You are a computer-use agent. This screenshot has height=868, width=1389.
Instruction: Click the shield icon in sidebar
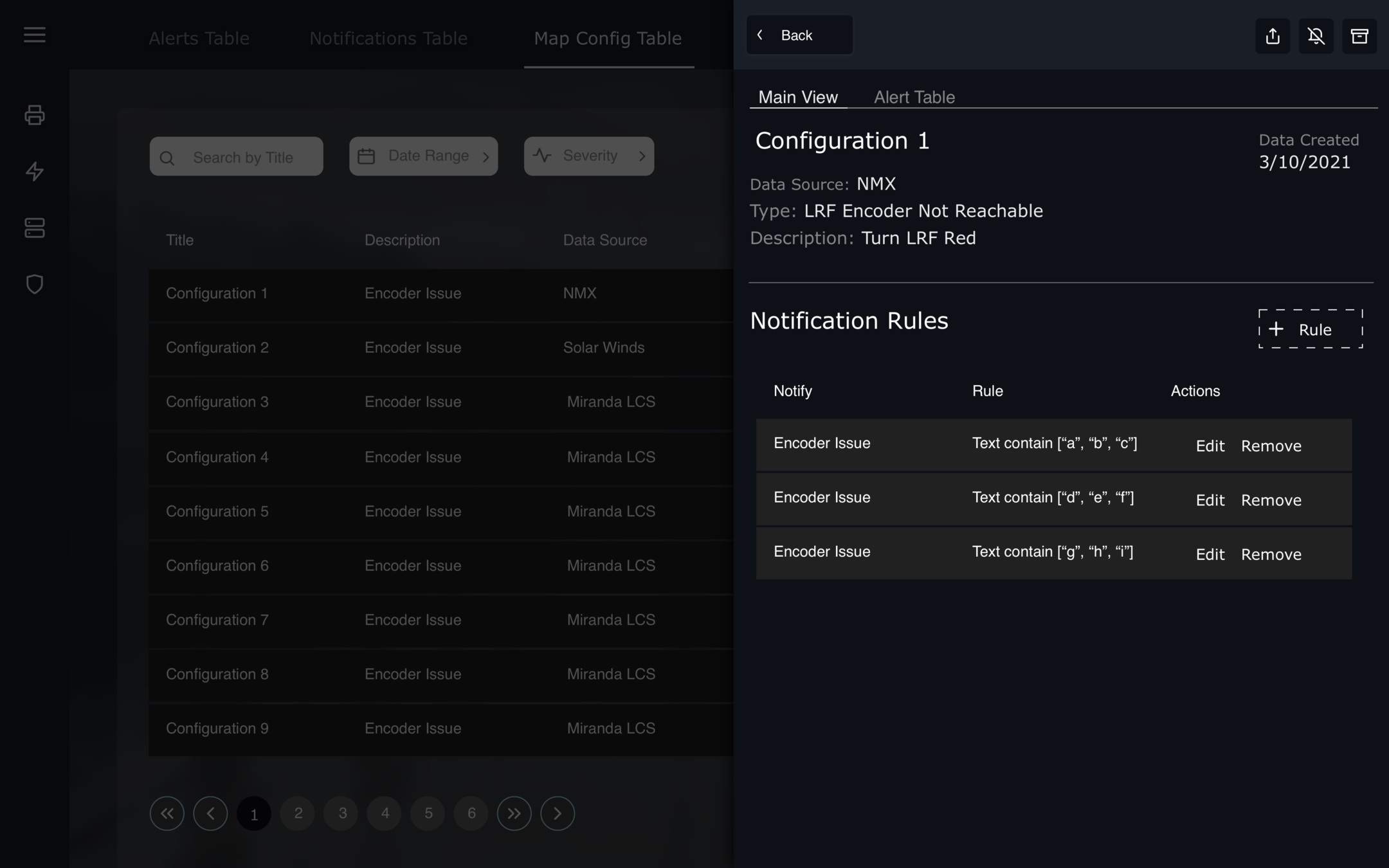click(x=35, y=284)
